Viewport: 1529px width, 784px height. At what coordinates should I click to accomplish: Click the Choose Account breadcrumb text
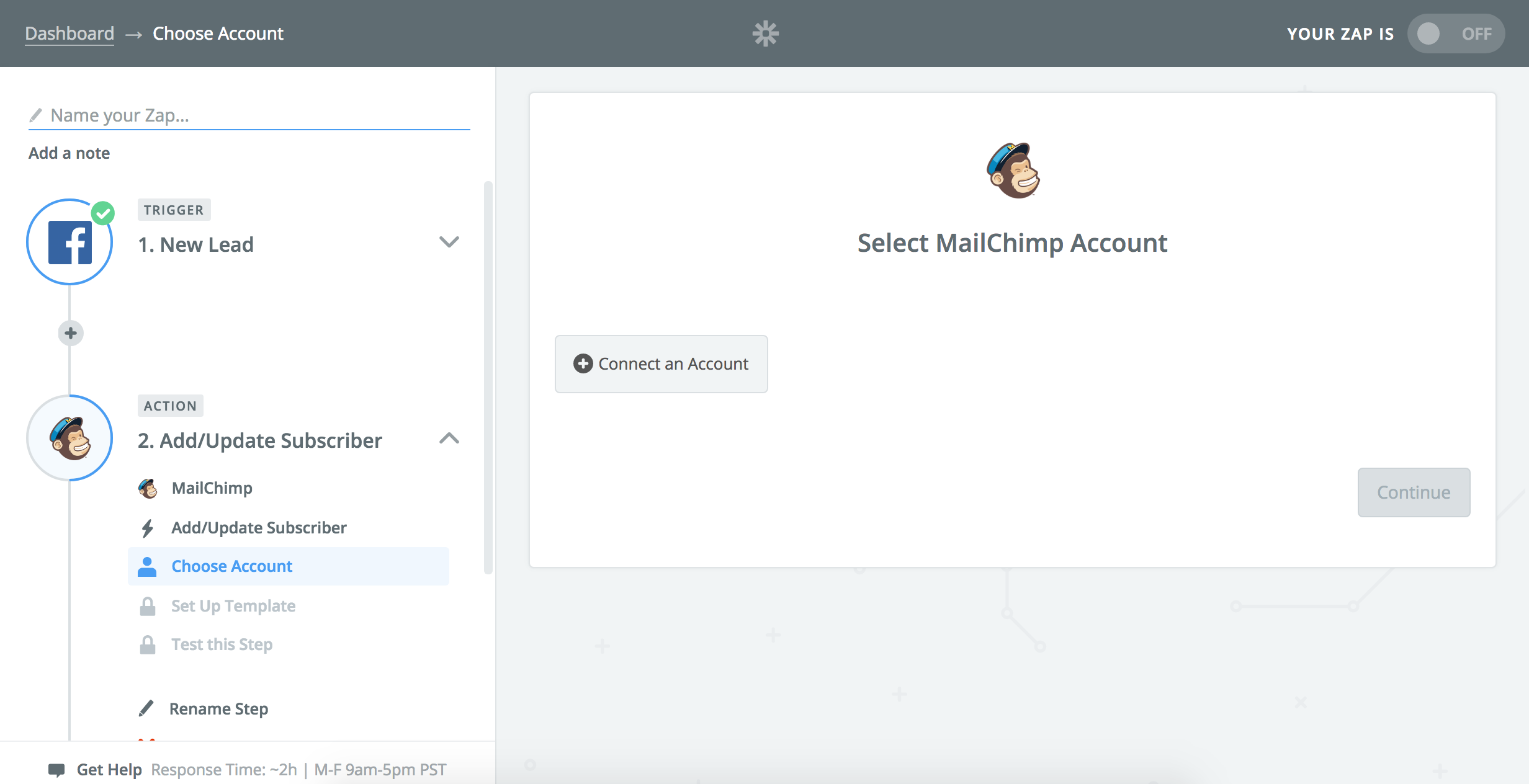[218, 33]
